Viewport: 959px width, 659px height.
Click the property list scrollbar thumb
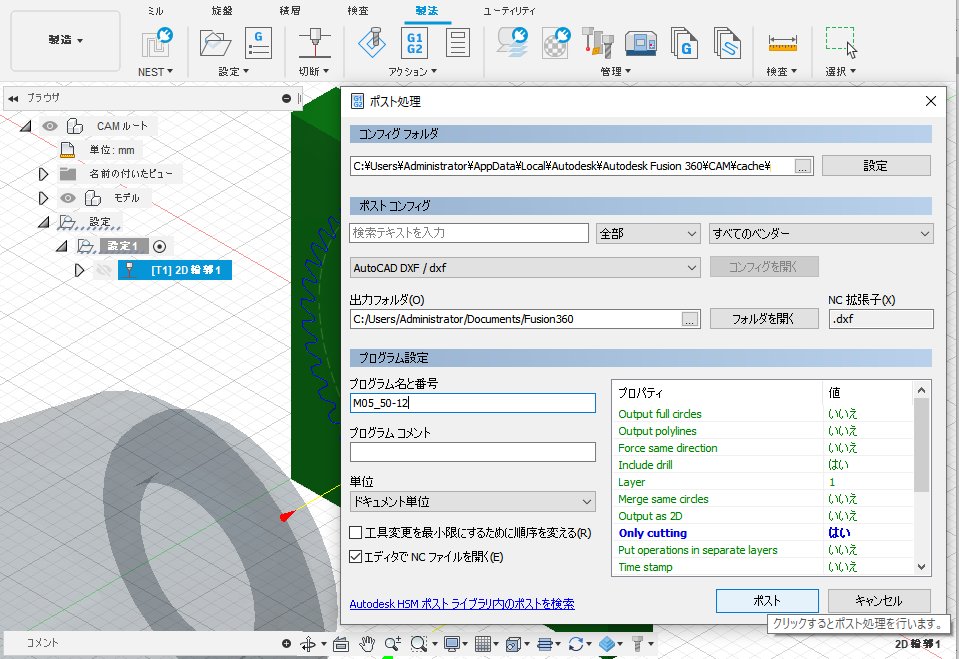pos(921,444)
